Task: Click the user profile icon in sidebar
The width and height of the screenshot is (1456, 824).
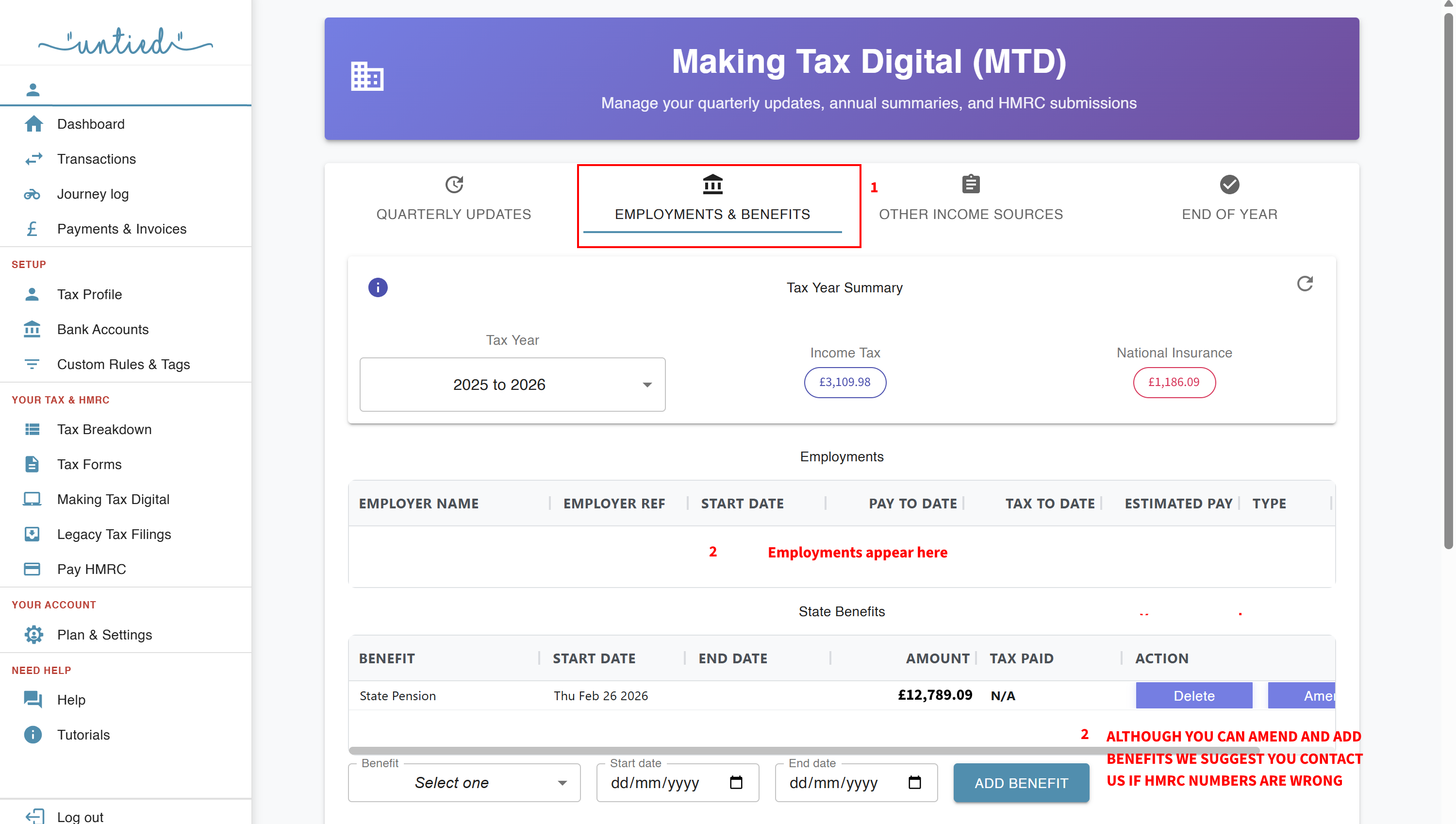Action: (x=33, y=89)
